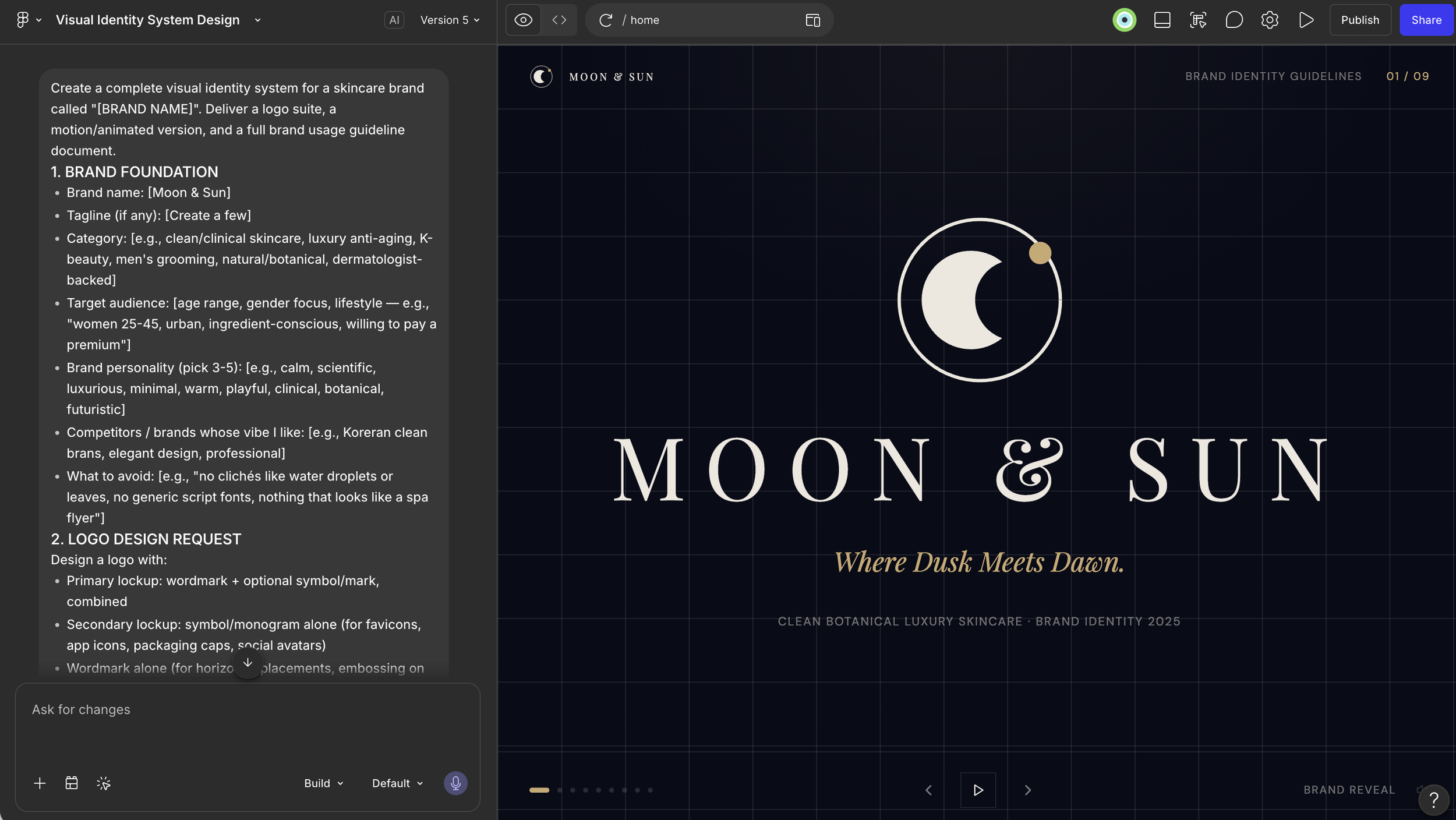Click the MOON & SUN header brand text
Viewport: 1456px width, 820px height.
click(612, 77)
